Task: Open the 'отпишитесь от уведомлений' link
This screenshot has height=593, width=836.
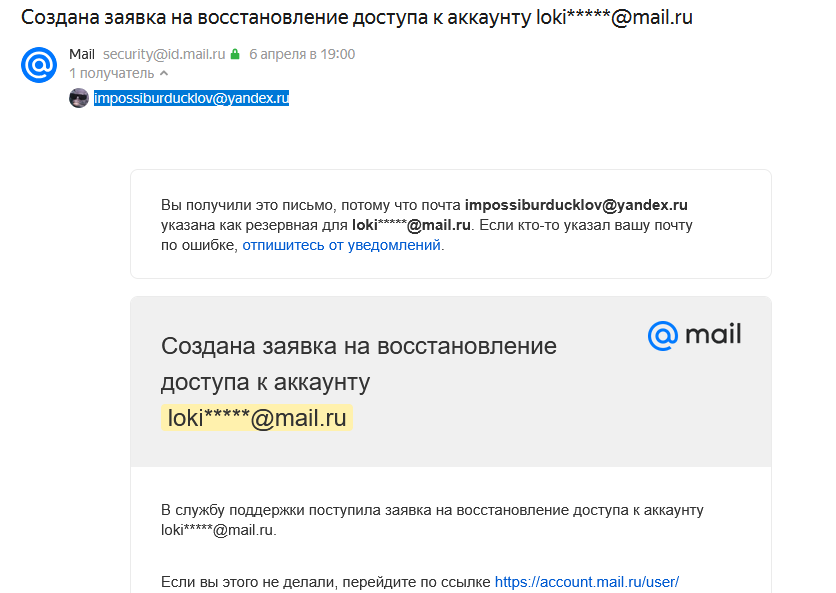Action: tap(341, 245)
